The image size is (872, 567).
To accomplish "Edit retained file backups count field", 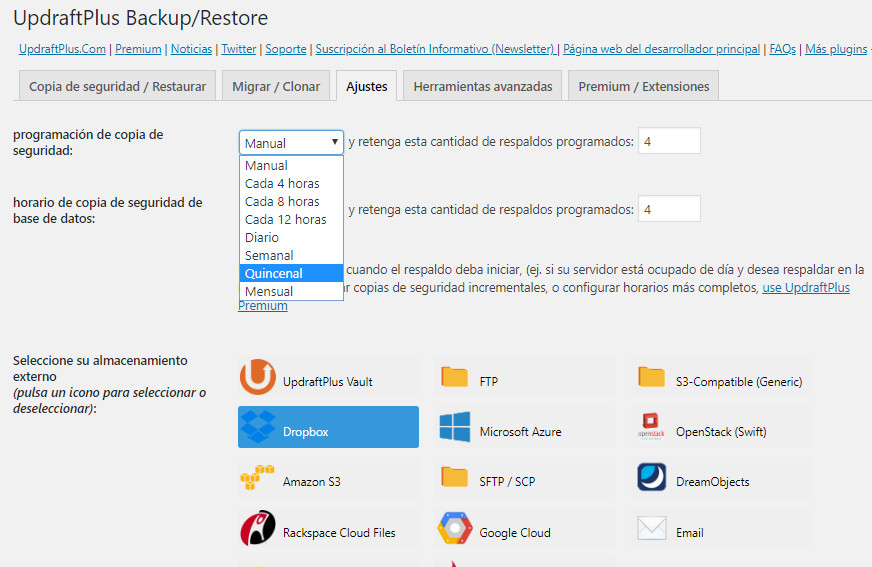I will [669, 141].
